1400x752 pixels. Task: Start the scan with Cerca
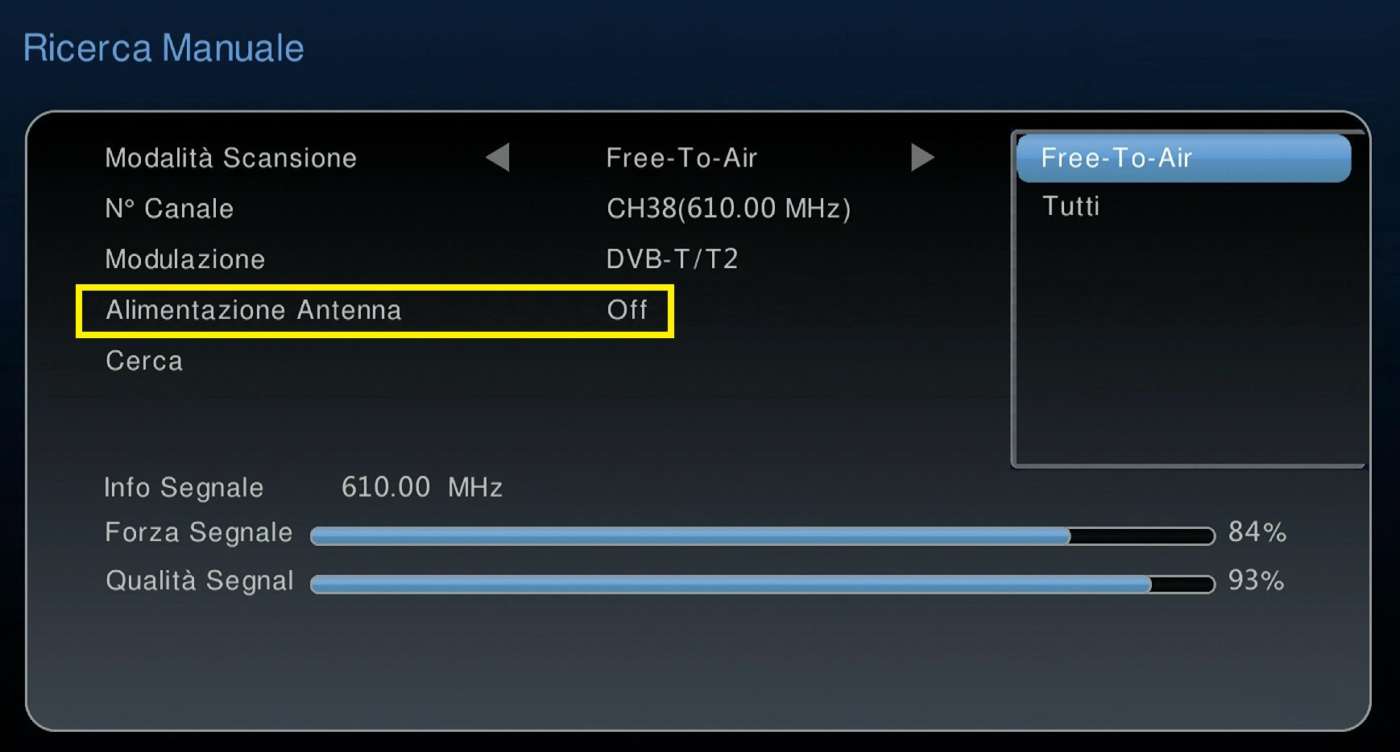tap(144, 361)
